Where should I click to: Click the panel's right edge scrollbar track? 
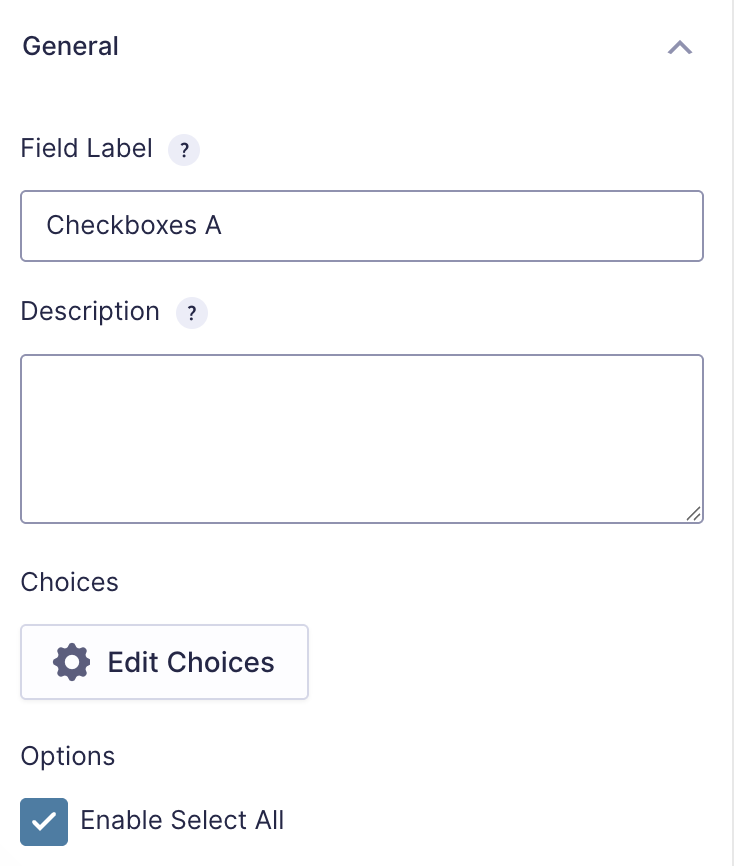point(732,433)
